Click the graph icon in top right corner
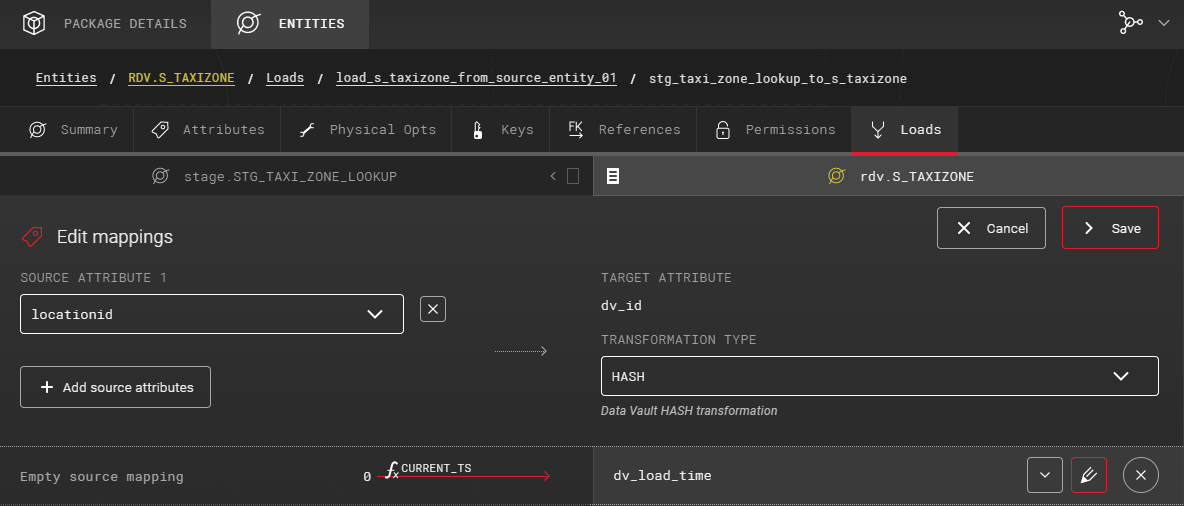Viewport: 1184px width, 506px height. [x=1131, y=24]
